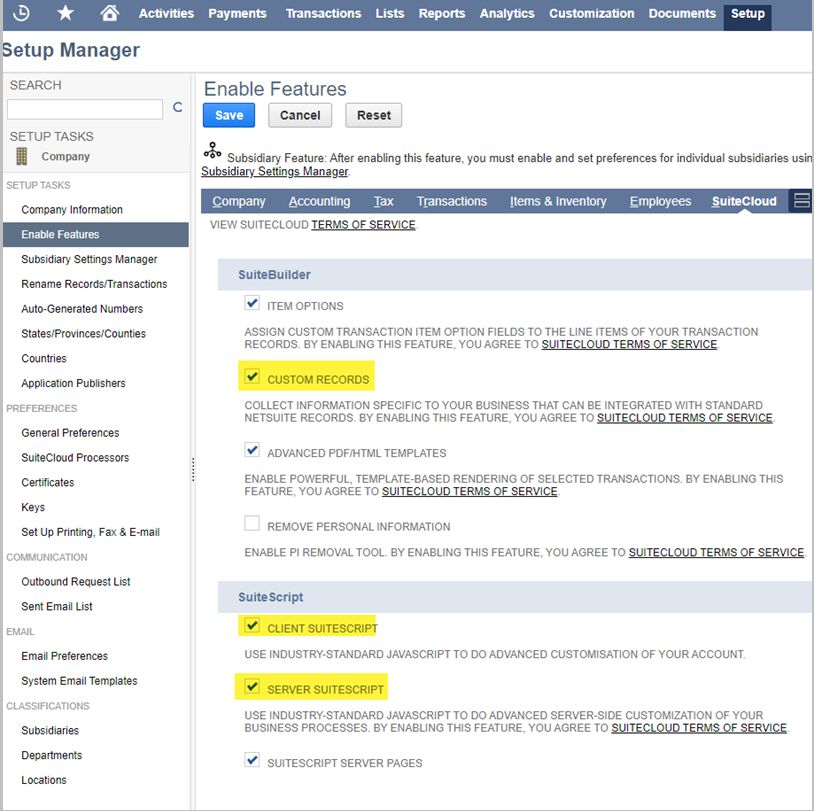Viewport: 814px width, 811px height.
Task: Click the Company building icon in Setup Tasks
Action: [21, 156]
